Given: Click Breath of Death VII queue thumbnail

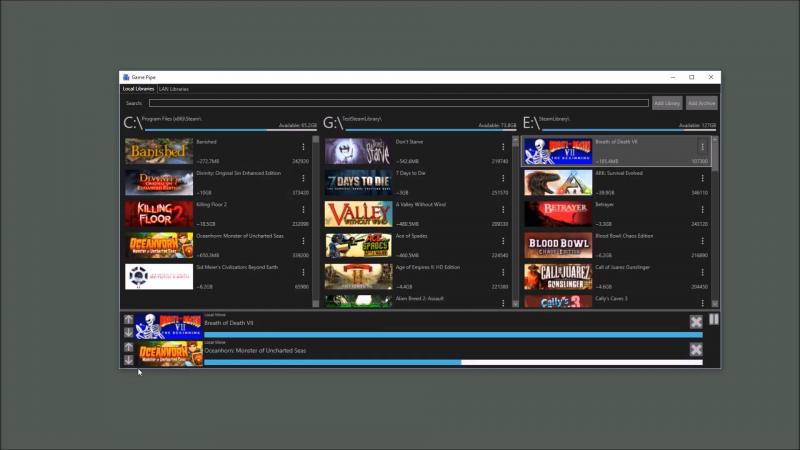Looking at the screenshot, I should pyautogui.click(x=169, y=327).
